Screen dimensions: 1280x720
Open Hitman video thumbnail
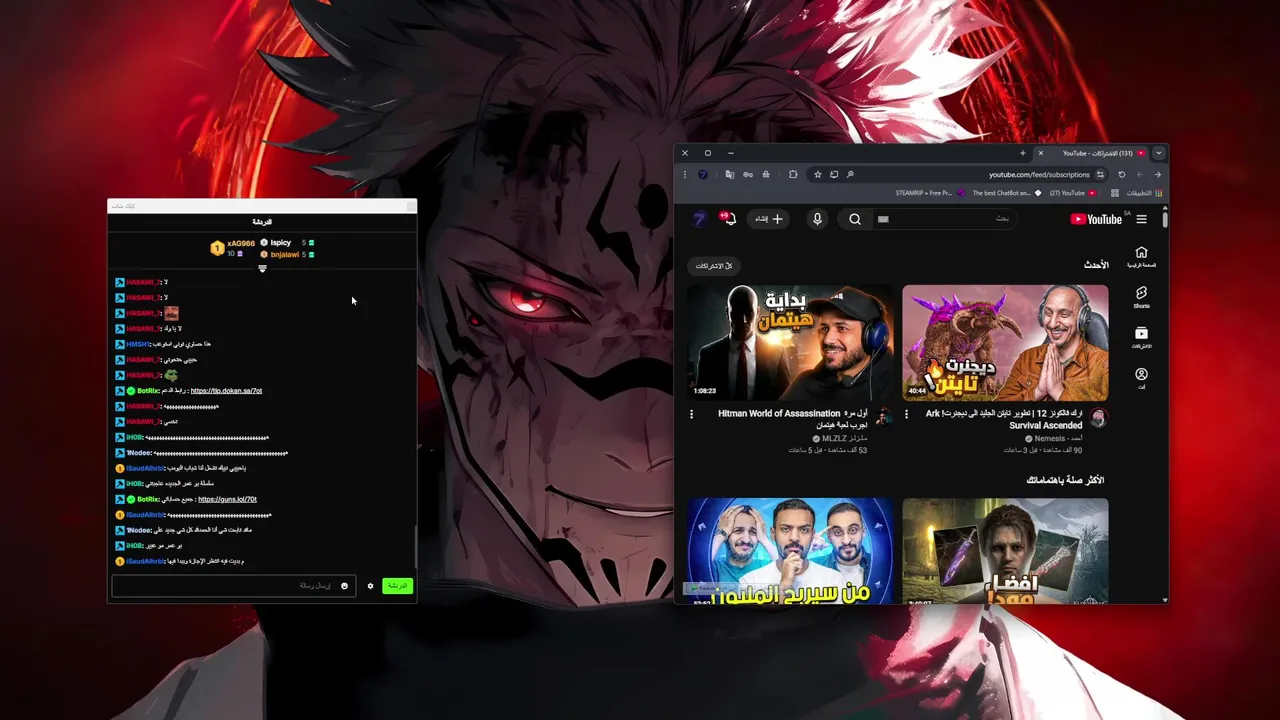point(790,342)
